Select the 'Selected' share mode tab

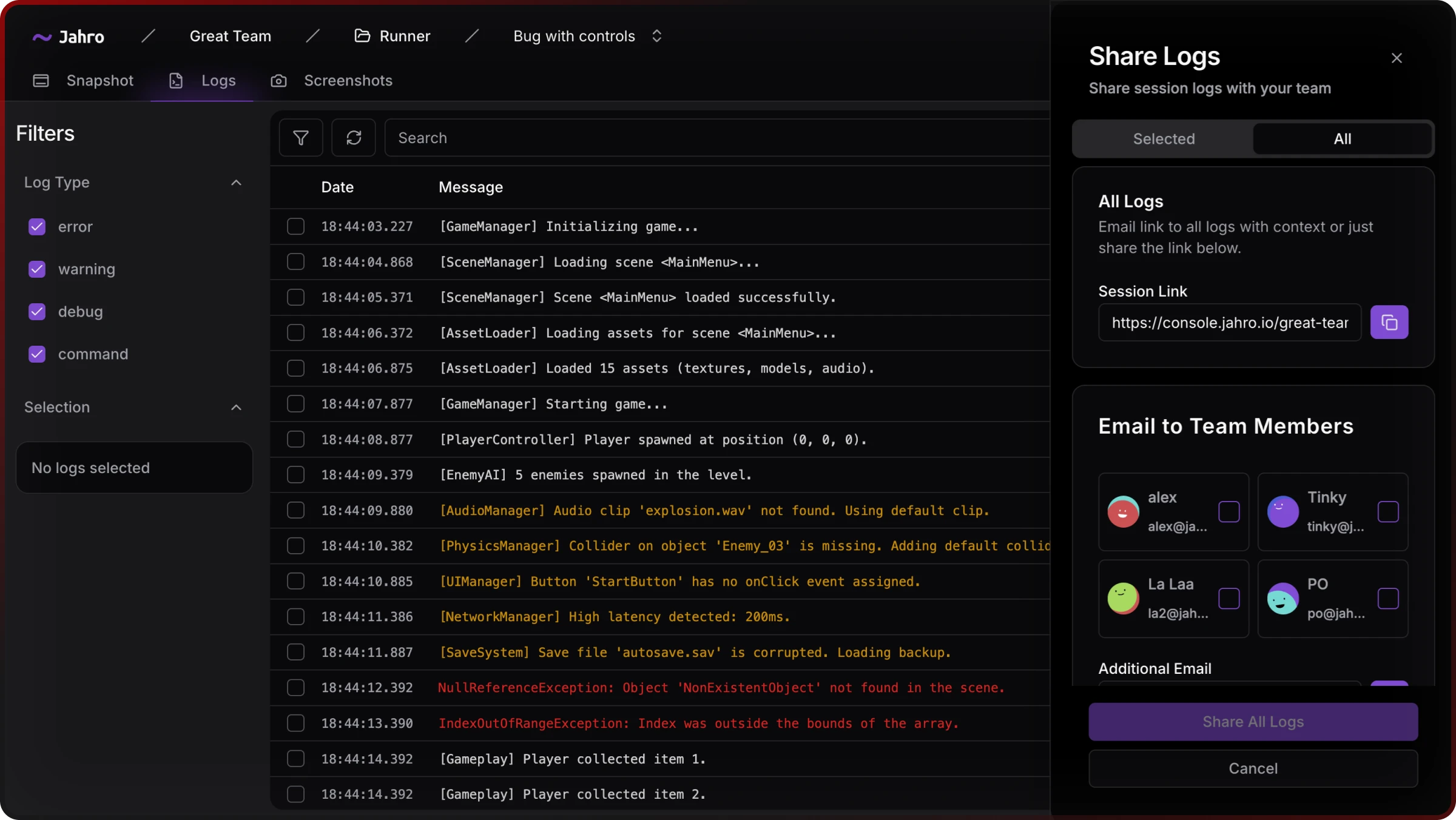[1164, 139]
